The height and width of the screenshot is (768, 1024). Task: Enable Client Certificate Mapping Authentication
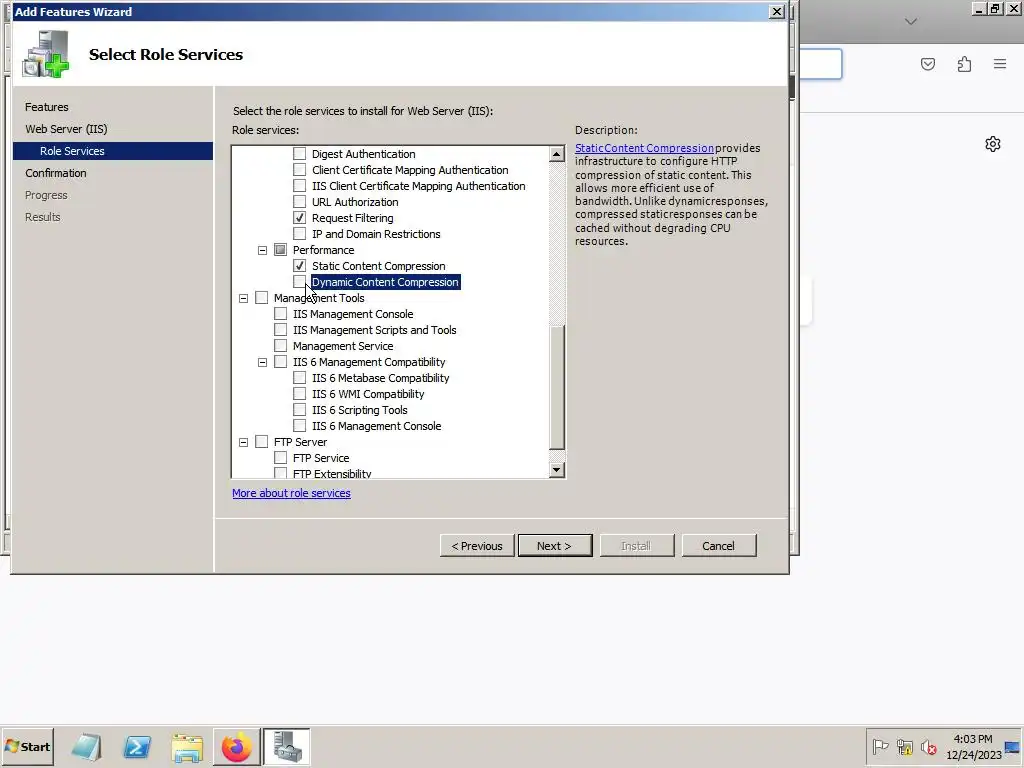click(299, 170)
